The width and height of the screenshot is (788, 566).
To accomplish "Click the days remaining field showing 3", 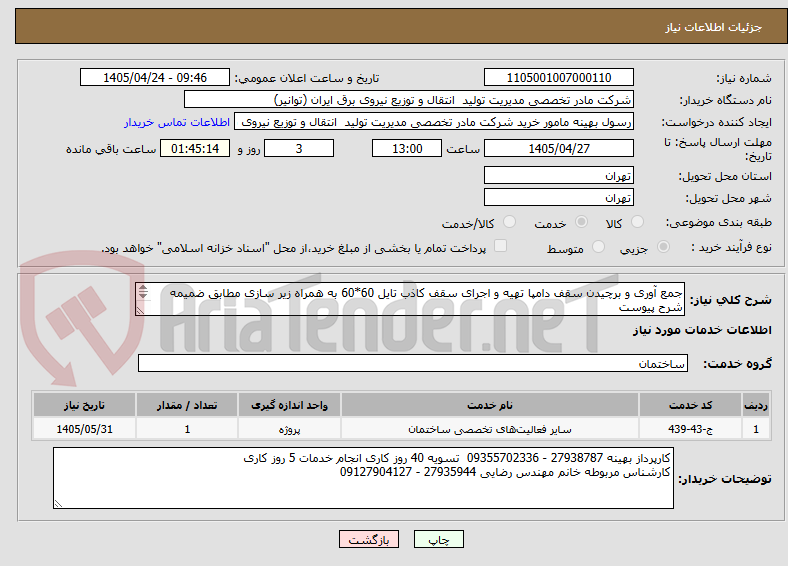I will click(299, 148).
